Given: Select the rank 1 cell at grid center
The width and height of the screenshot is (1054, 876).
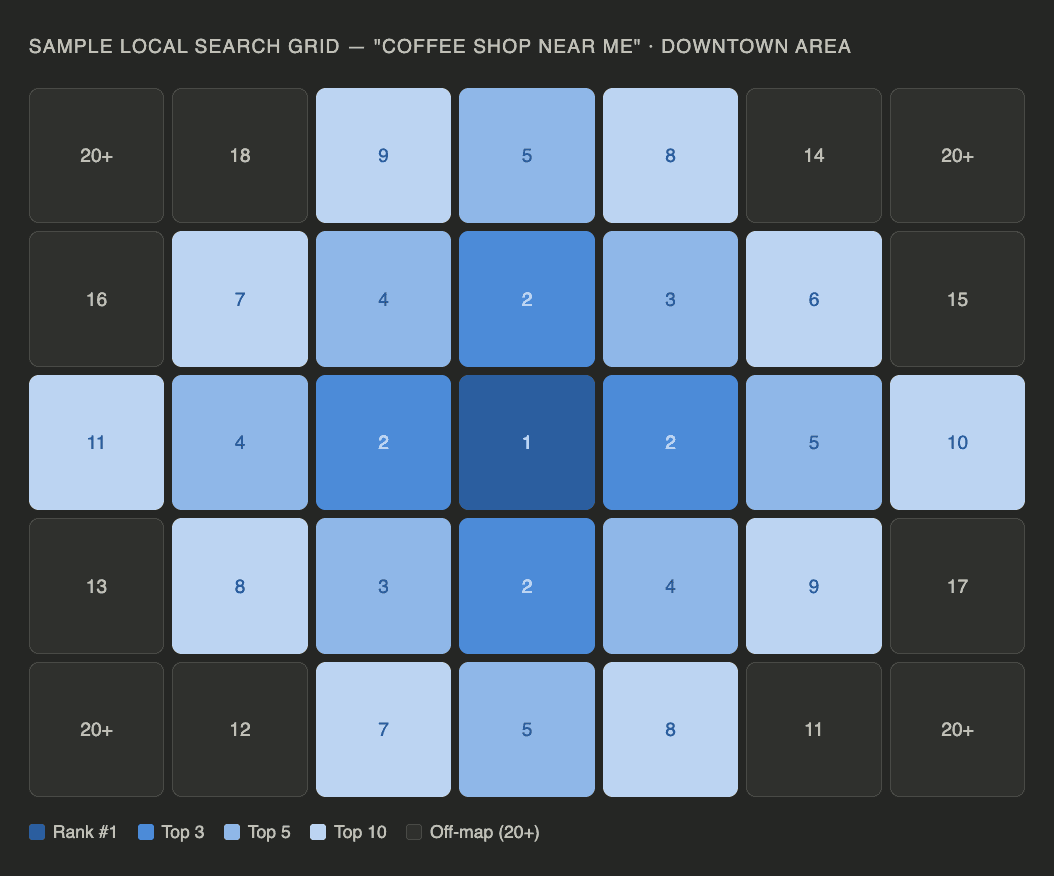Looking at the screenshot, I should [x=527, y=442].
